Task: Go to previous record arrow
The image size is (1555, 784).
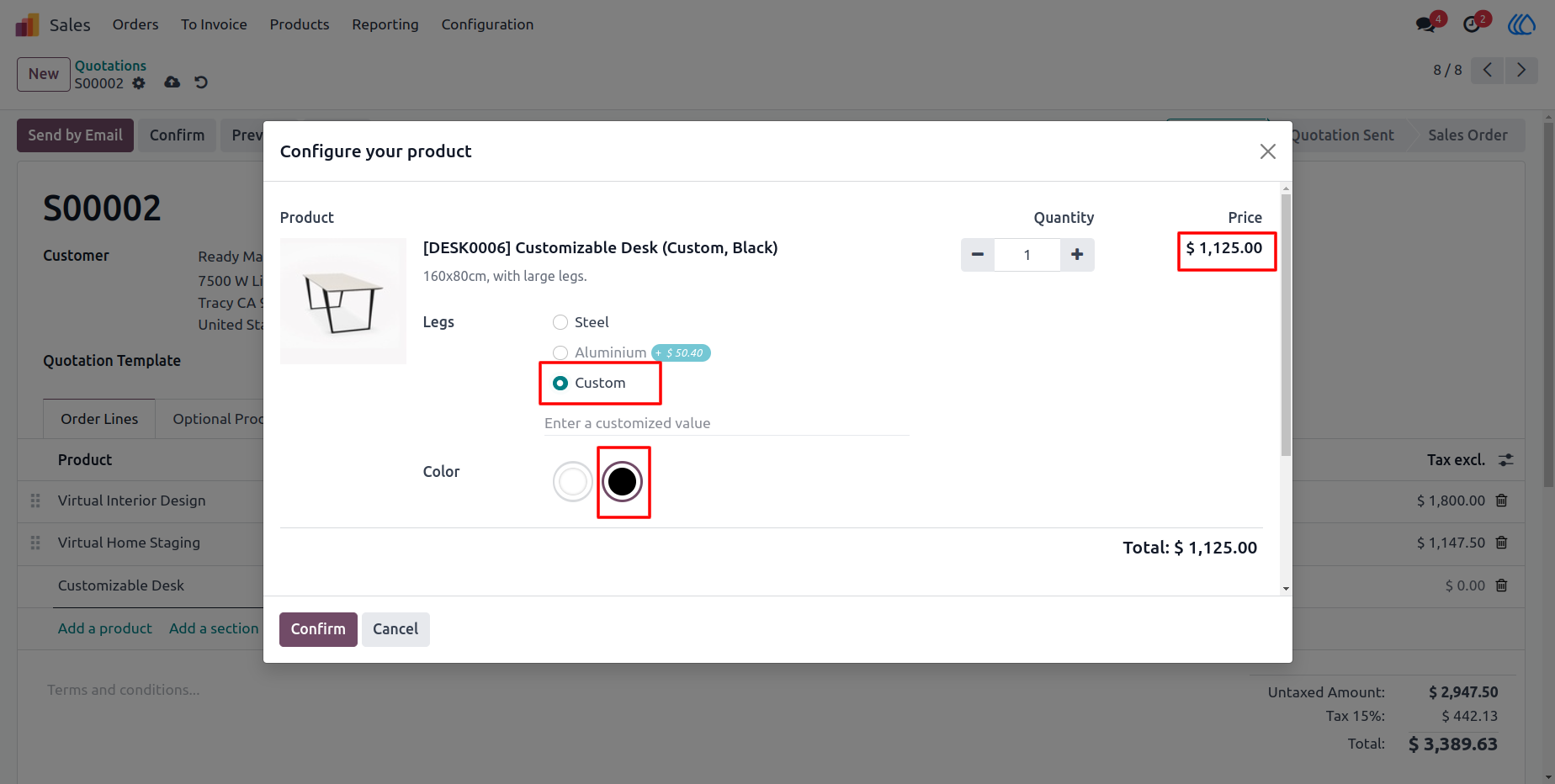Action: [x=1488, y=70]
